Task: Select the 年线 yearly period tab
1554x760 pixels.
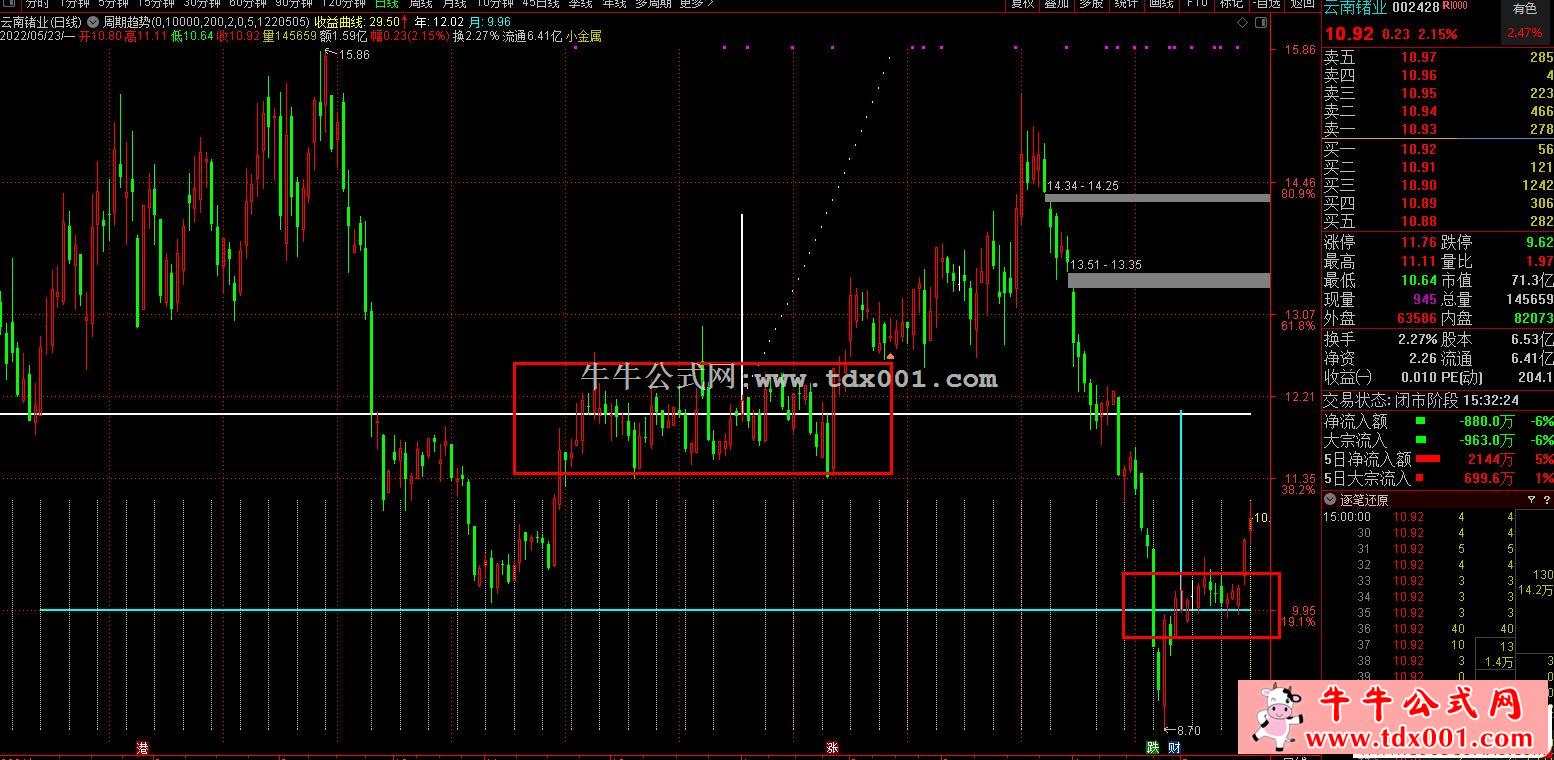Action: [x=614, y=4]
